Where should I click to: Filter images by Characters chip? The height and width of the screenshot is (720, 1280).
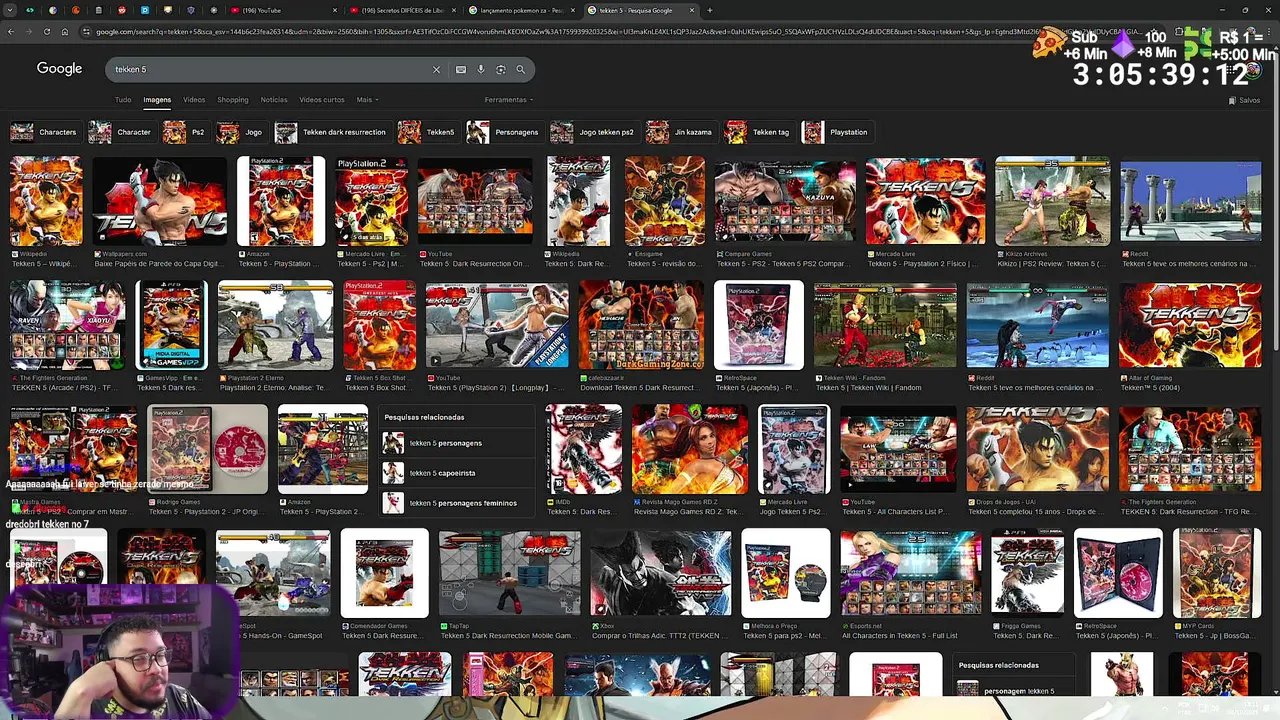coord(45,132)
